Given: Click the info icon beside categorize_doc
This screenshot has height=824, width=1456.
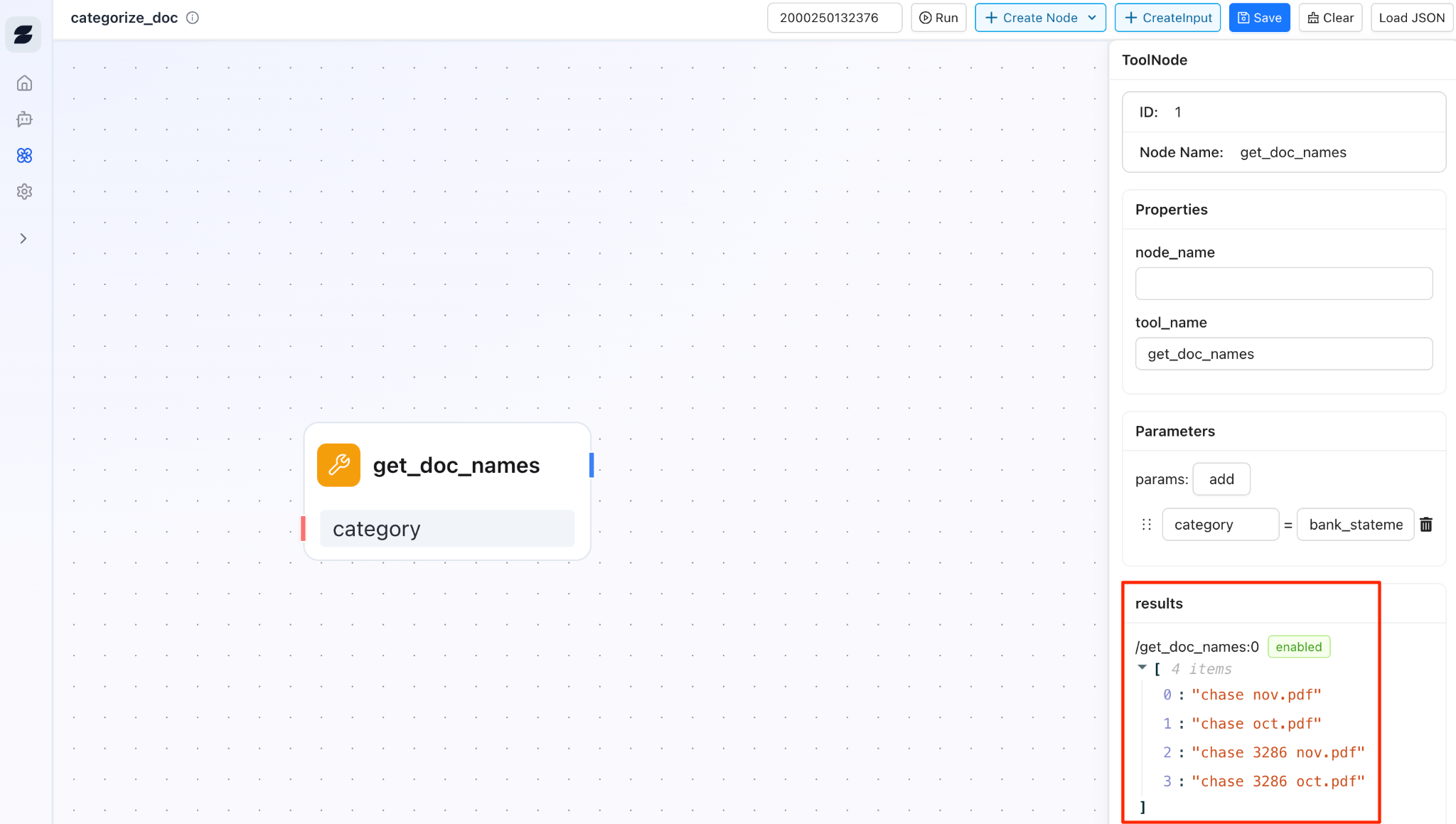Looking at the screenshot, I should tap(193, 18).
